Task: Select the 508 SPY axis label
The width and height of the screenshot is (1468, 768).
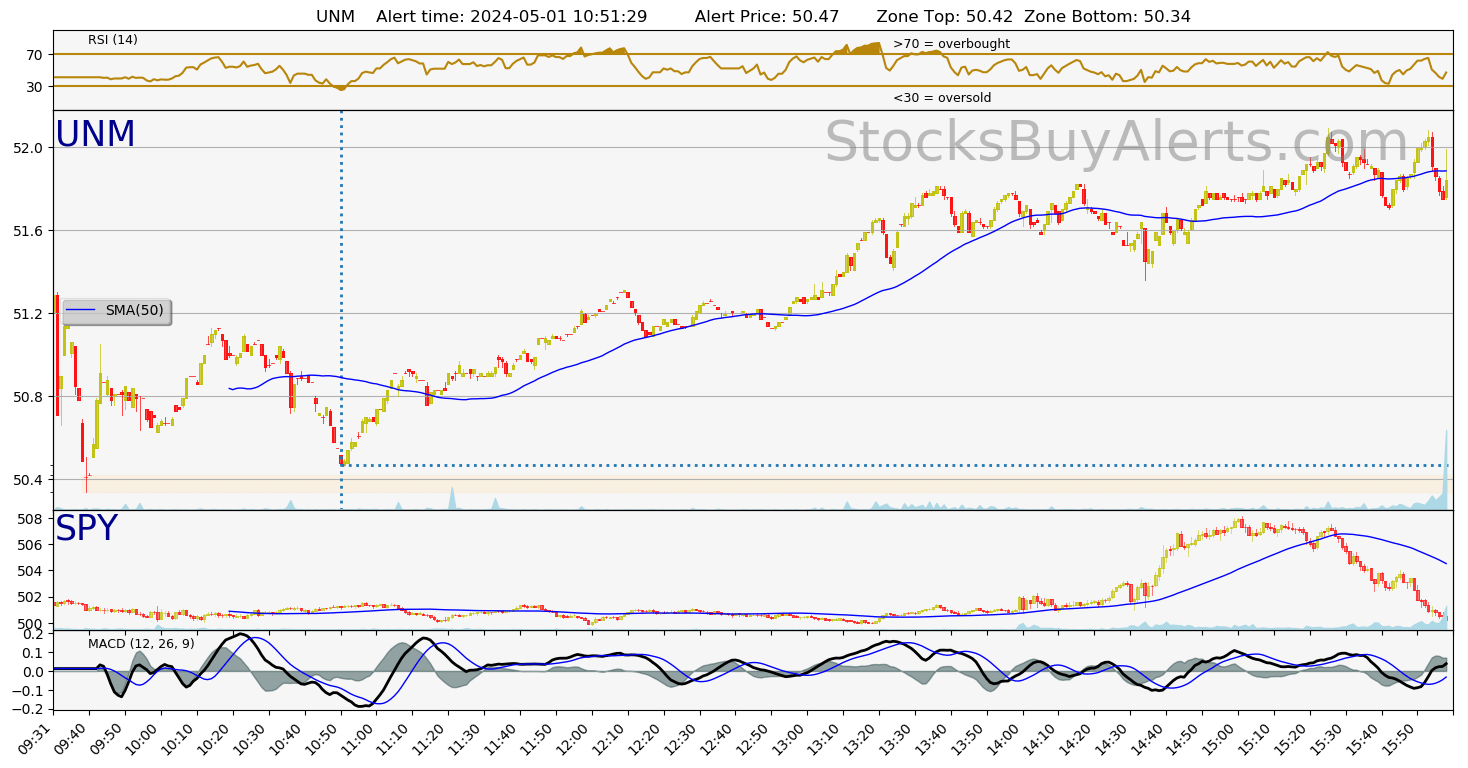Action: 31,519
